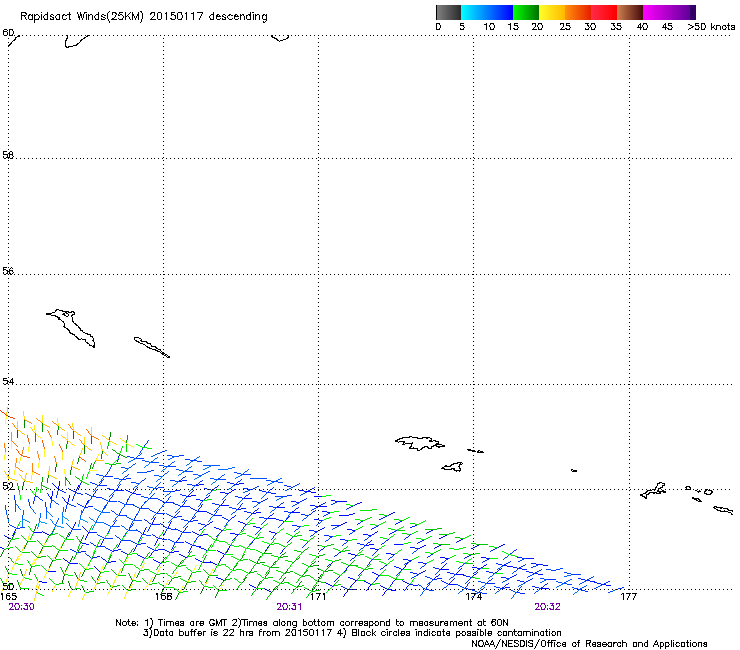Click the legend tick label 40
Screen dimensions: 740x650
(642, 27)
